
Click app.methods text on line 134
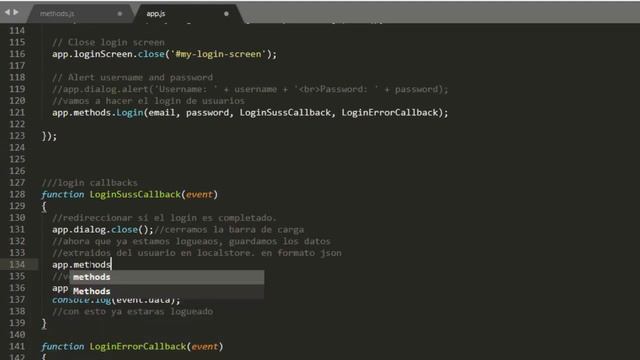tap(81, 264)
